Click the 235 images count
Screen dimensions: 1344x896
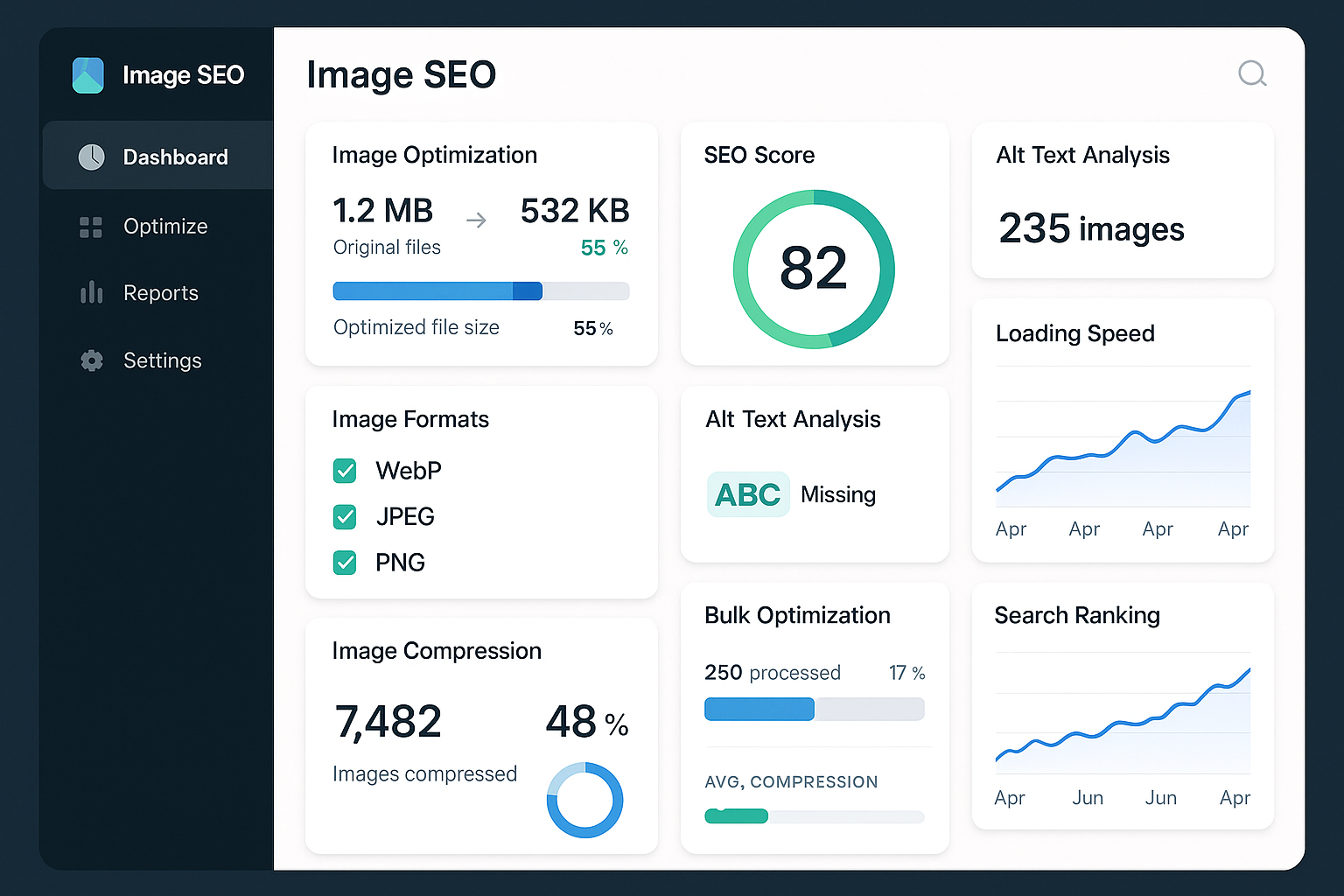click(1091, 229)
